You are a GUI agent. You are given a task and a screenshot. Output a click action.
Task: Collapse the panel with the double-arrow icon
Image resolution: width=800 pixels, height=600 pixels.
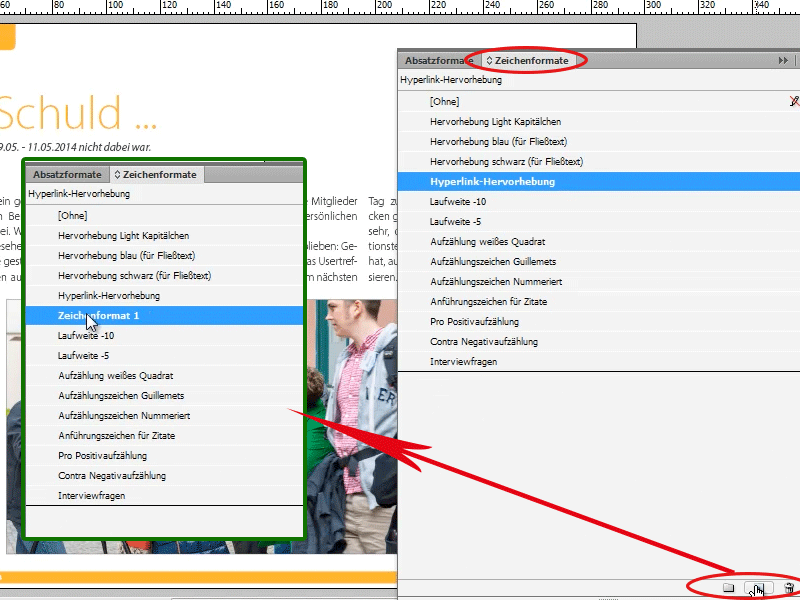(783, 60)
